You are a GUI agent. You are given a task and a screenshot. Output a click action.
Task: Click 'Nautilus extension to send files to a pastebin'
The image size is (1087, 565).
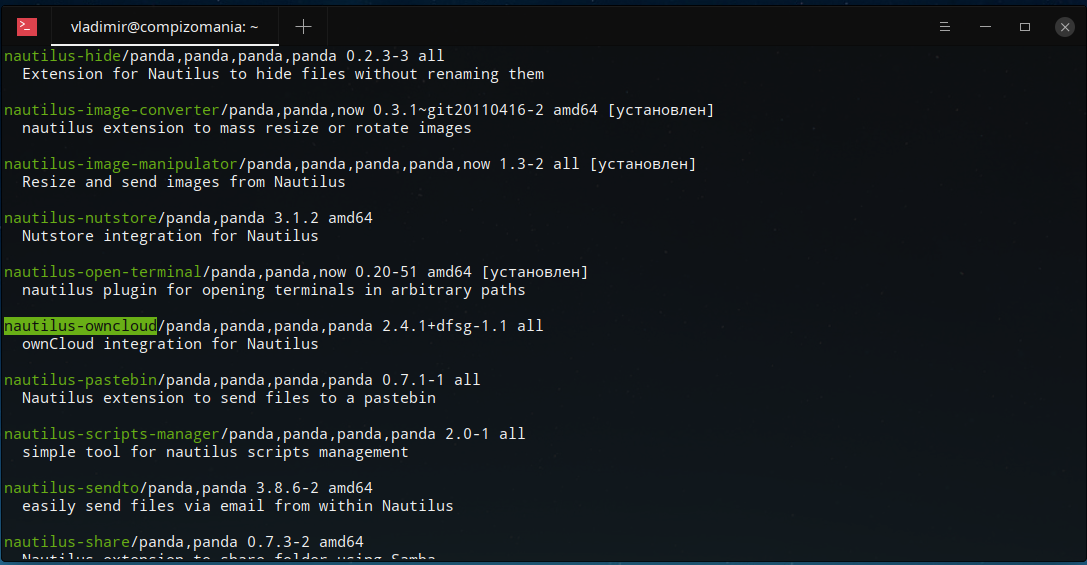[x=229, y=399]
